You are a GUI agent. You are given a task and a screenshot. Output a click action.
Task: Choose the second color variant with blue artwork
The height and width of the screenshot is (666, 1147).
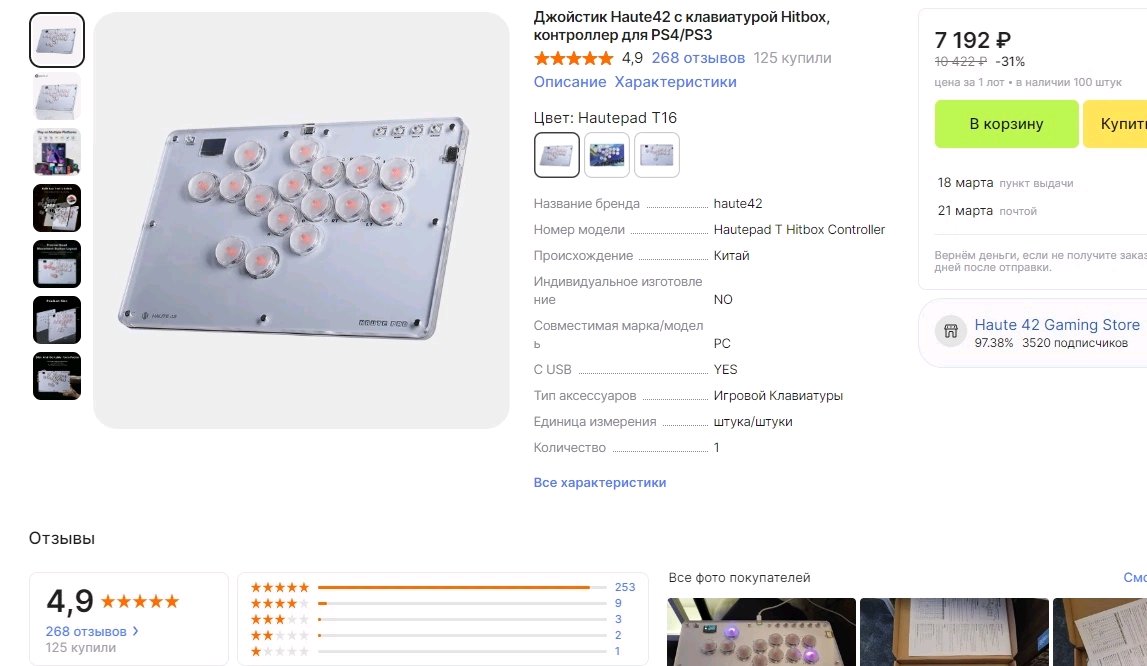tap(607, 154)
